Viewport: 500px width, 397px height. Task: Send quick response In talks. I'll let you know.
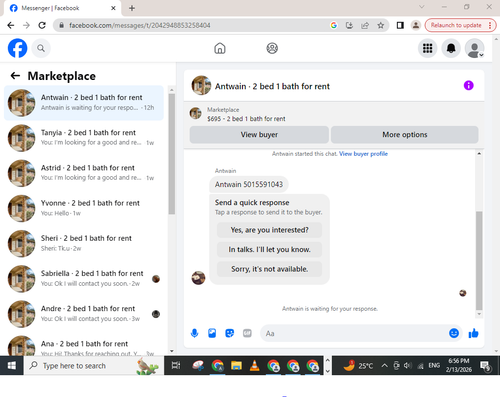click(269, 249)
